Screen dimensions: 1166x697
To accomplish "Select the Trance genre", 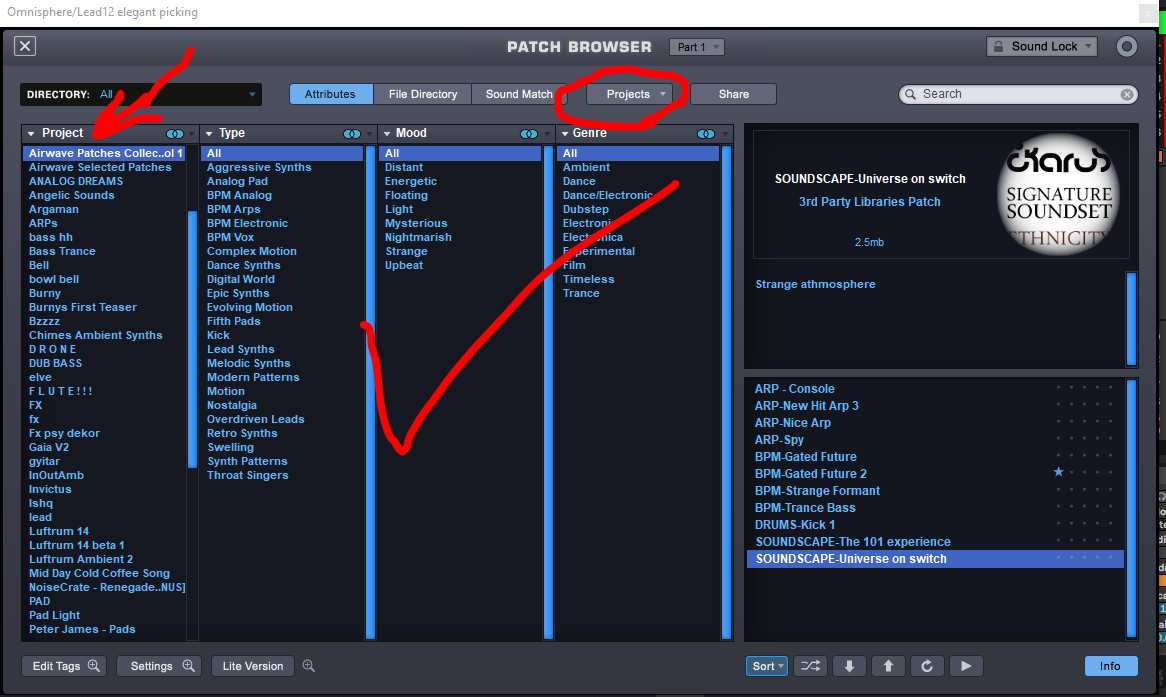I will click(581, 294).
